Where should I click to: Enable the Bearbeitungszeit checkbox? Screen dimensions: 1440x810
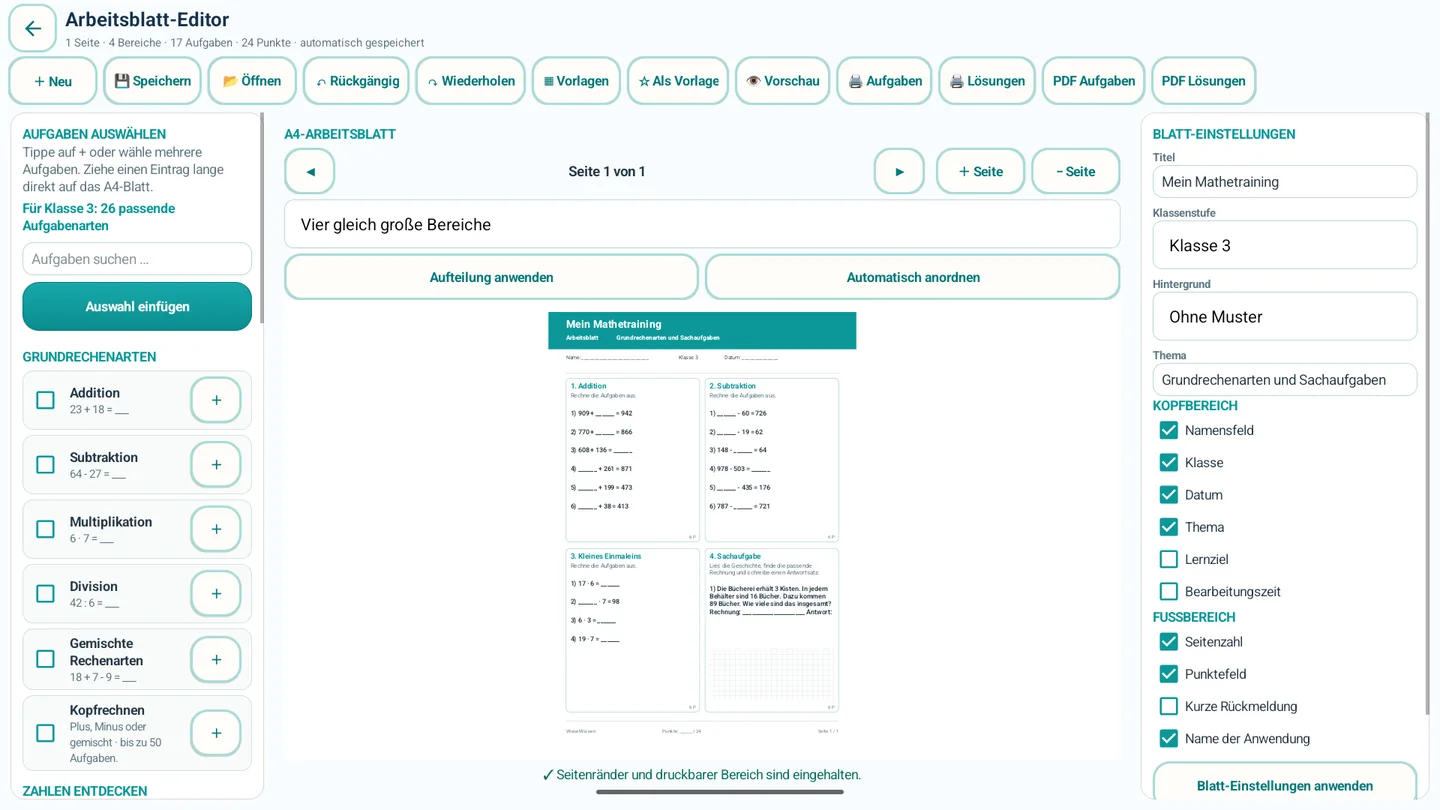1168,591
